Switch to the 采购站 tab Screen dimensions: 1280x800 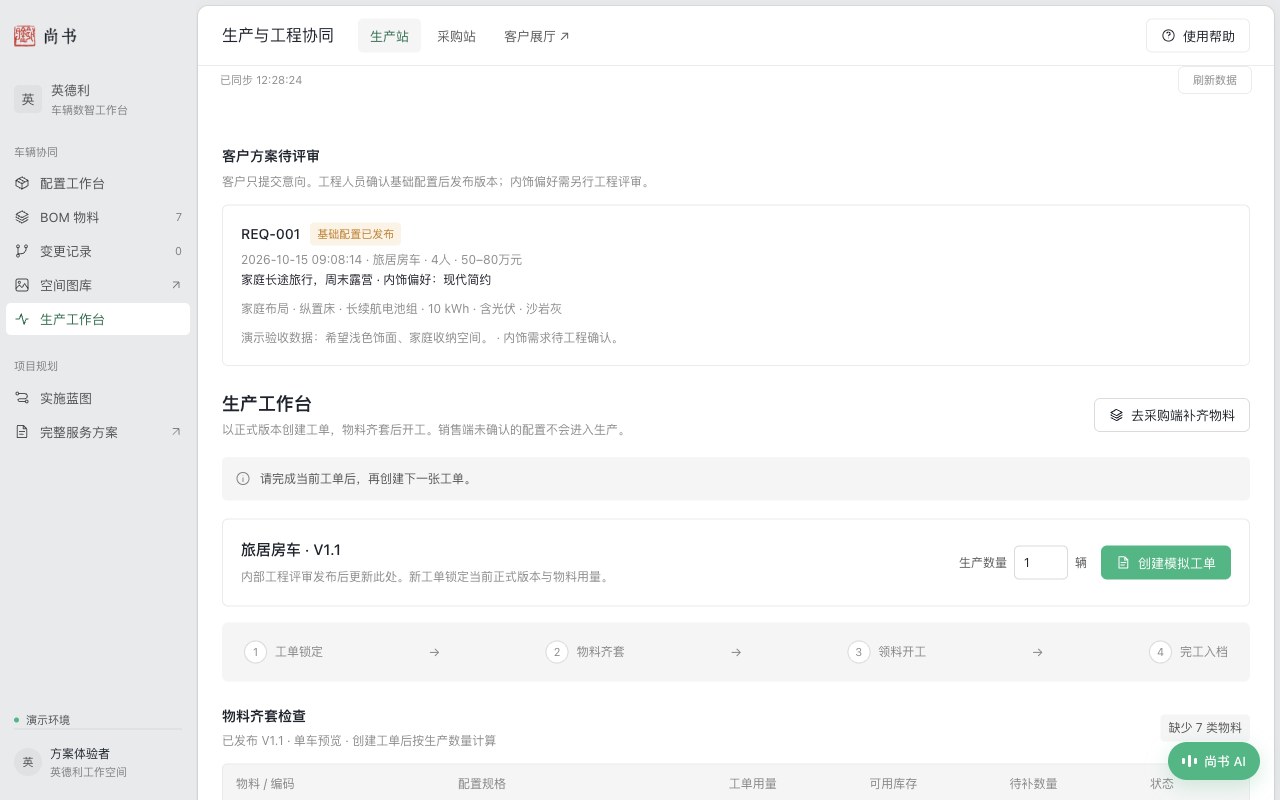point(456,36)
